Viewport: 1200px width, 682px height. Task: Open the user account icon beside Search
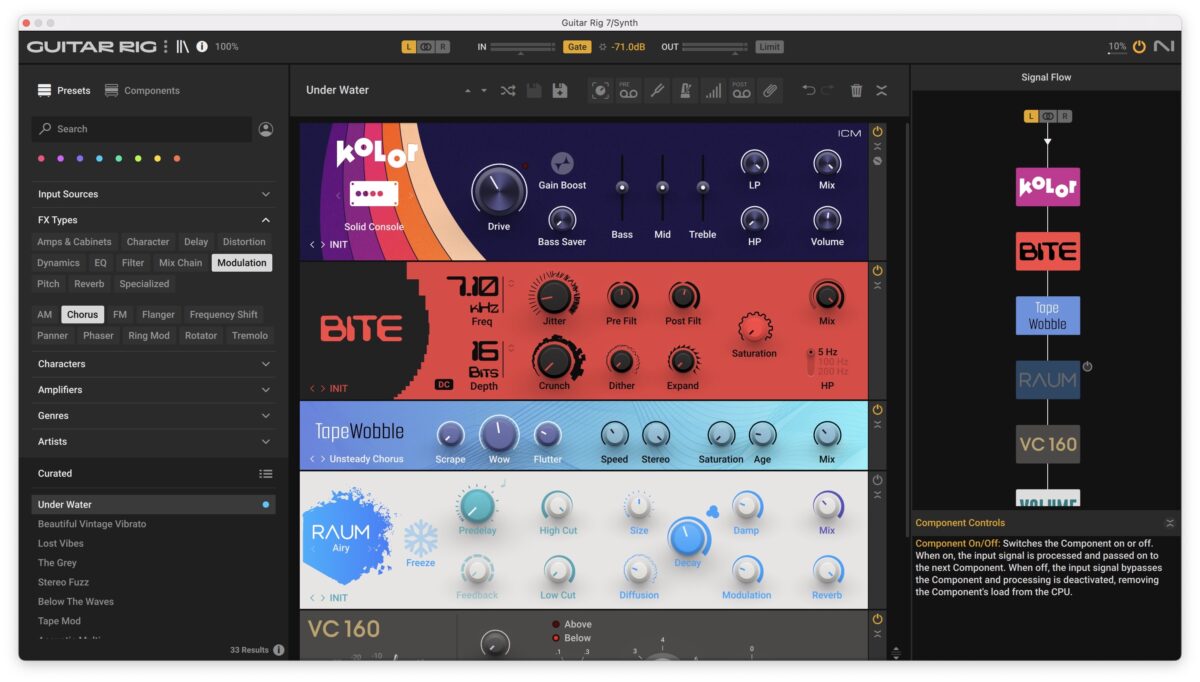266,129
